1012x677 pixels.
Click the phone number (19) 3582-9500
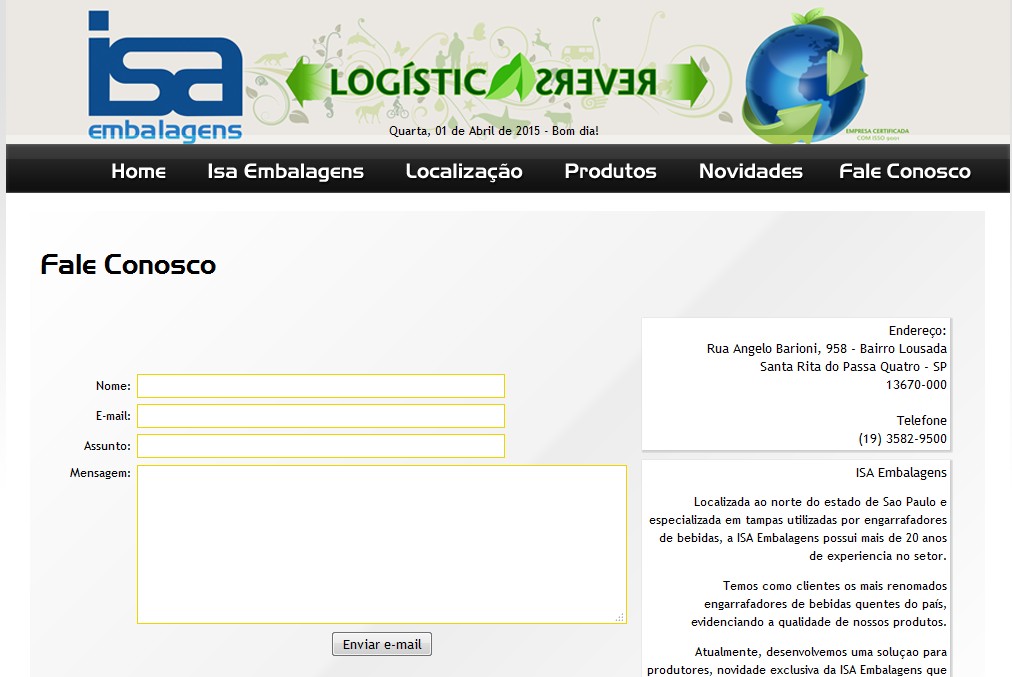tap(902, 439)
